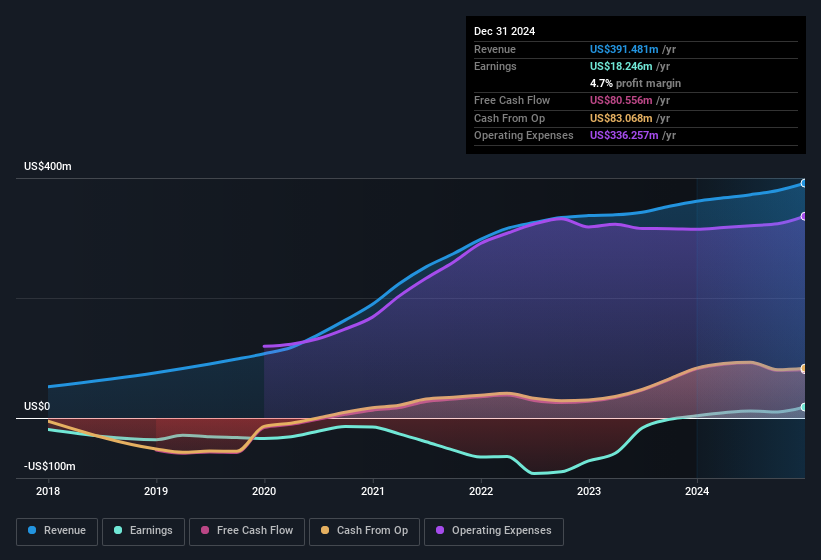This screenshot has width=821, height=560.
Task: Click the US$336.257m operating expenses value
Action: (624, 136)
